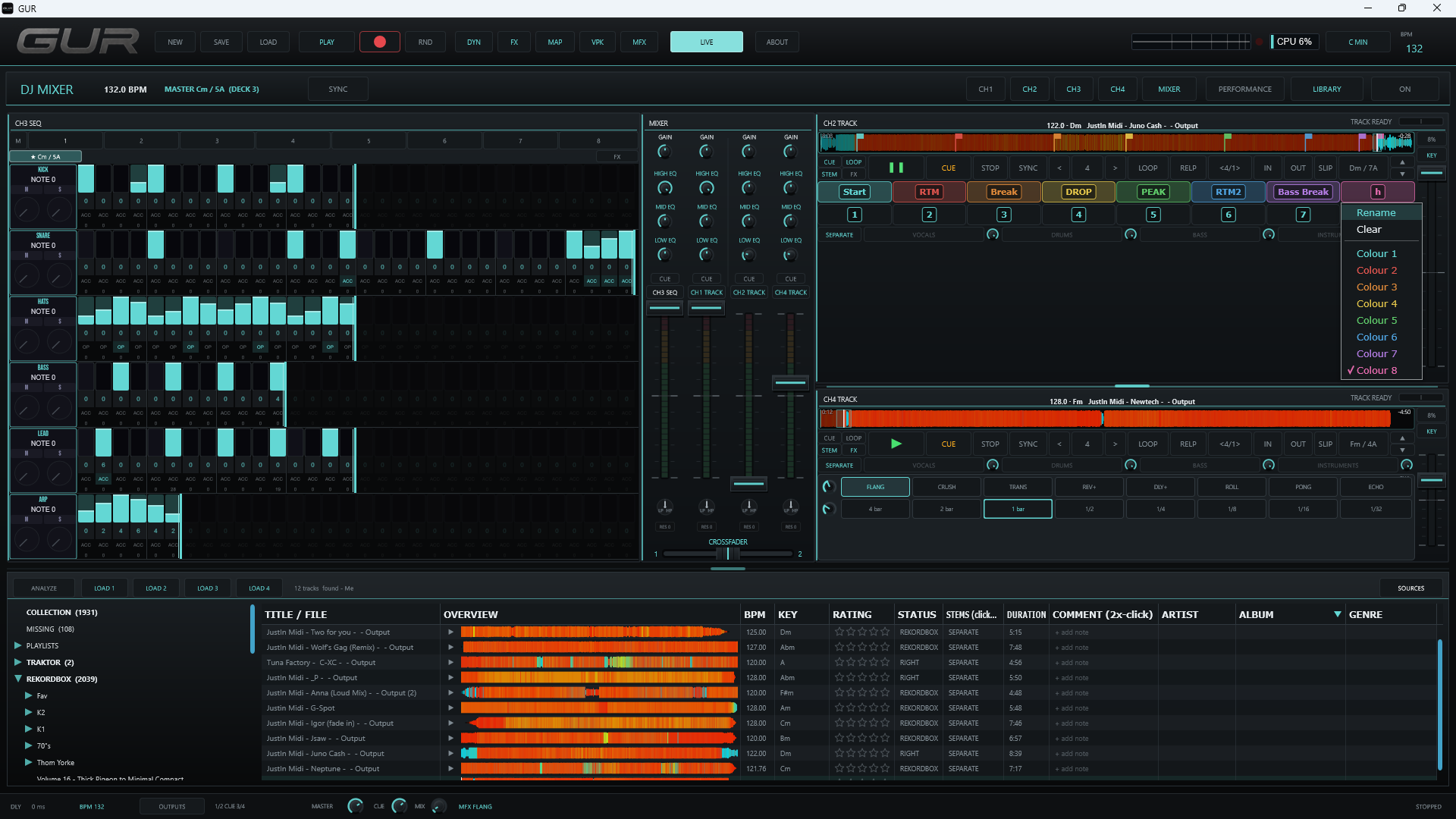The height and width of the screenshot is (819, 1456).
Task: Rate 'Two for you' track five stars
Action: coord(884,632)
